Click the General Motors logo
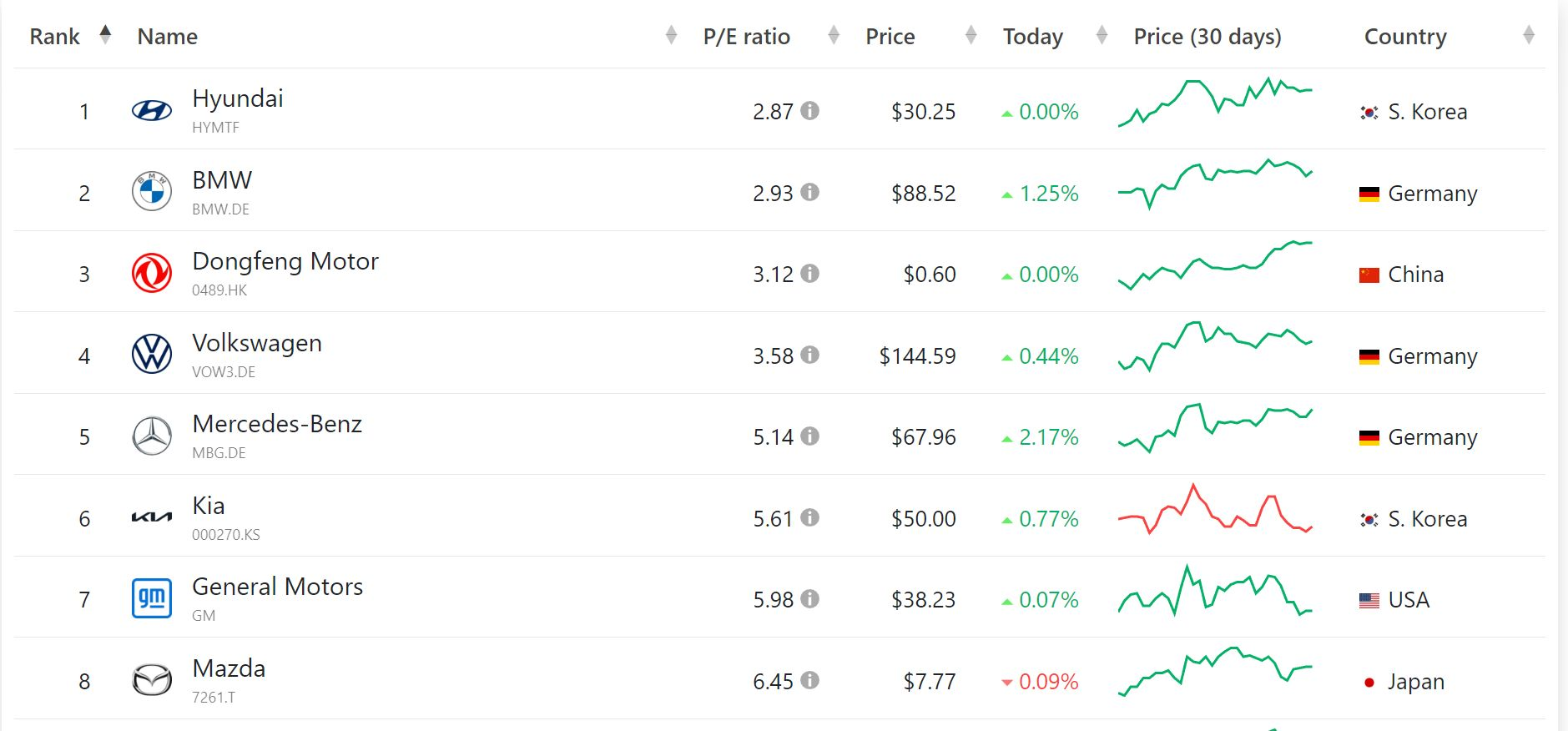This screenshot has height=731, width=1568. coord(152,598)
